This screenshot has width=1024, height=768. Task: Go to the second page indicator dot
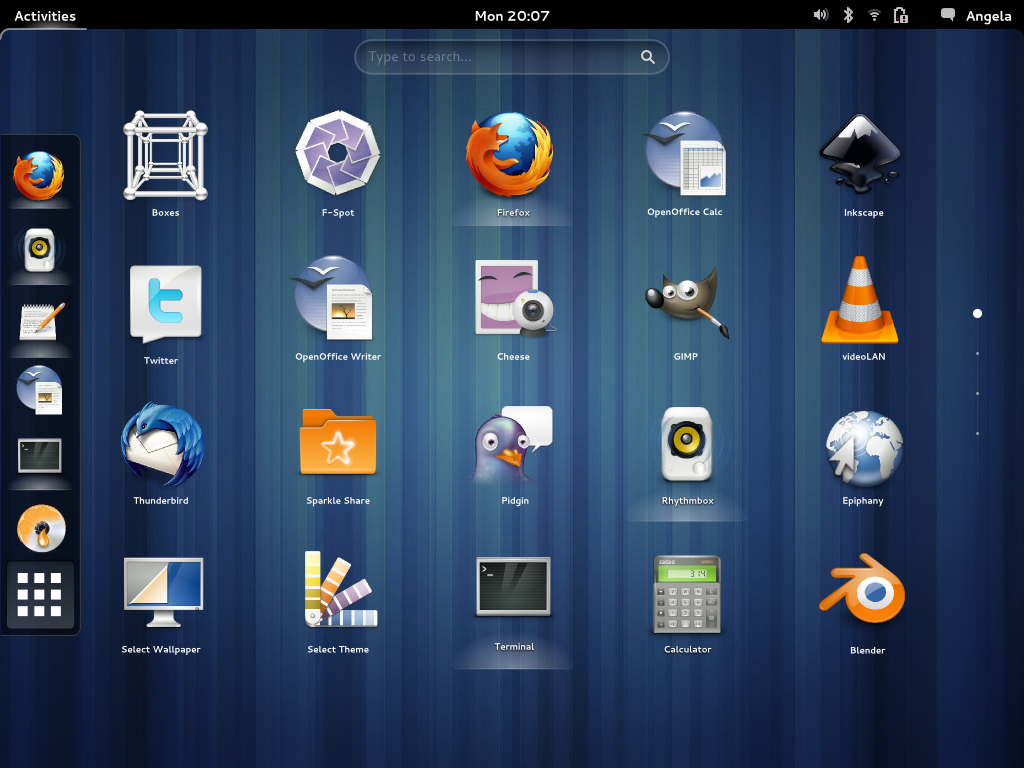pyautogui.click(x=977, y=353)
